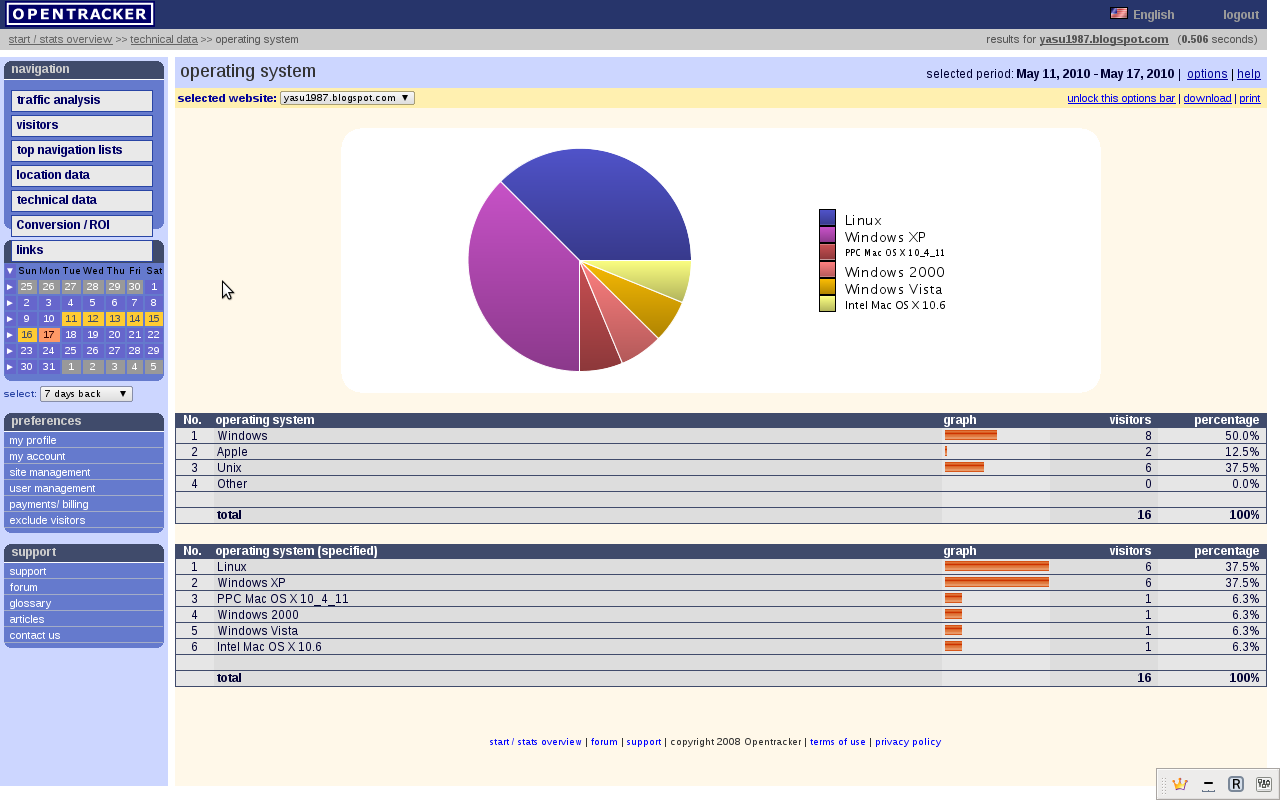The width and height of the screenshot is (1280, 800).
Task: Click logout in the top-right corner
Action: 1240,14
